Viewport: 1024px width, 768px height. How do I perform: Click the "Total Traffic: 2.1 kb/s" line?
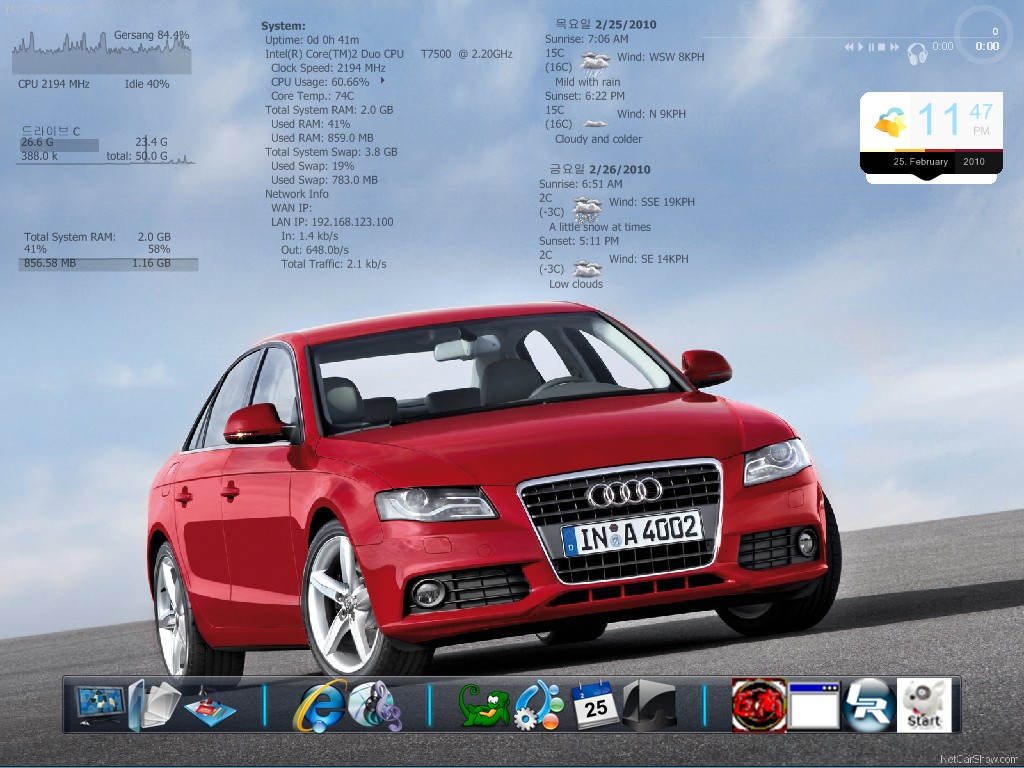click(334, 264)
